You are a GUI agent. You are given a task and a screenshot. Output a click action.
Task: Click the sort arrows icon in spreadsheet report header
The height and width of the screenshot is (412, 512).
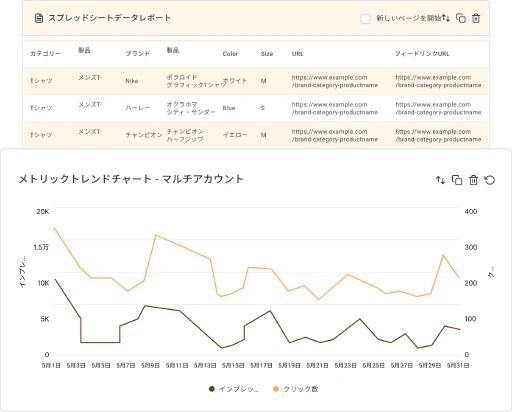click(446, 18)
